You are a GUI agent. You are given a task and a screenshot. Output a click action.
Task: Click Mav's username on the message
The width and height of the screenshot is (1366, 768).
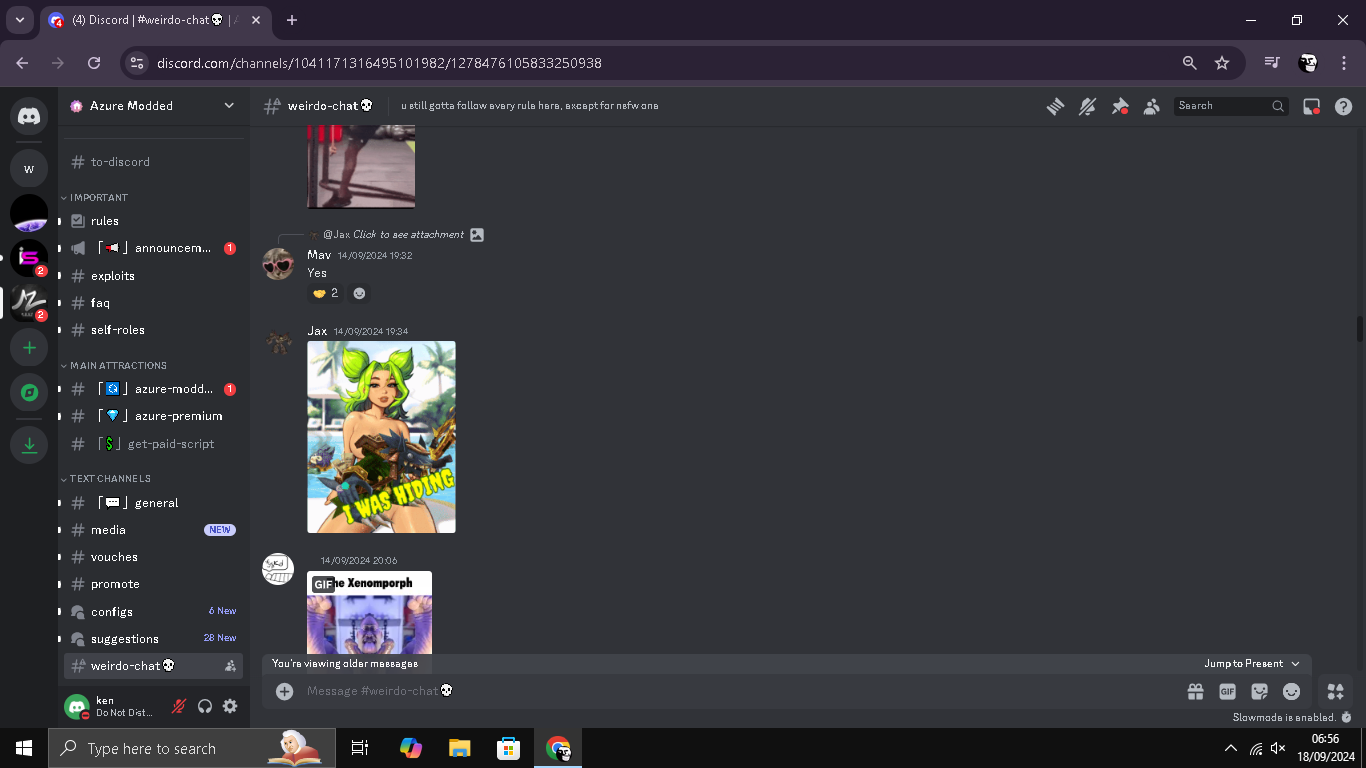tap(319, 255)
